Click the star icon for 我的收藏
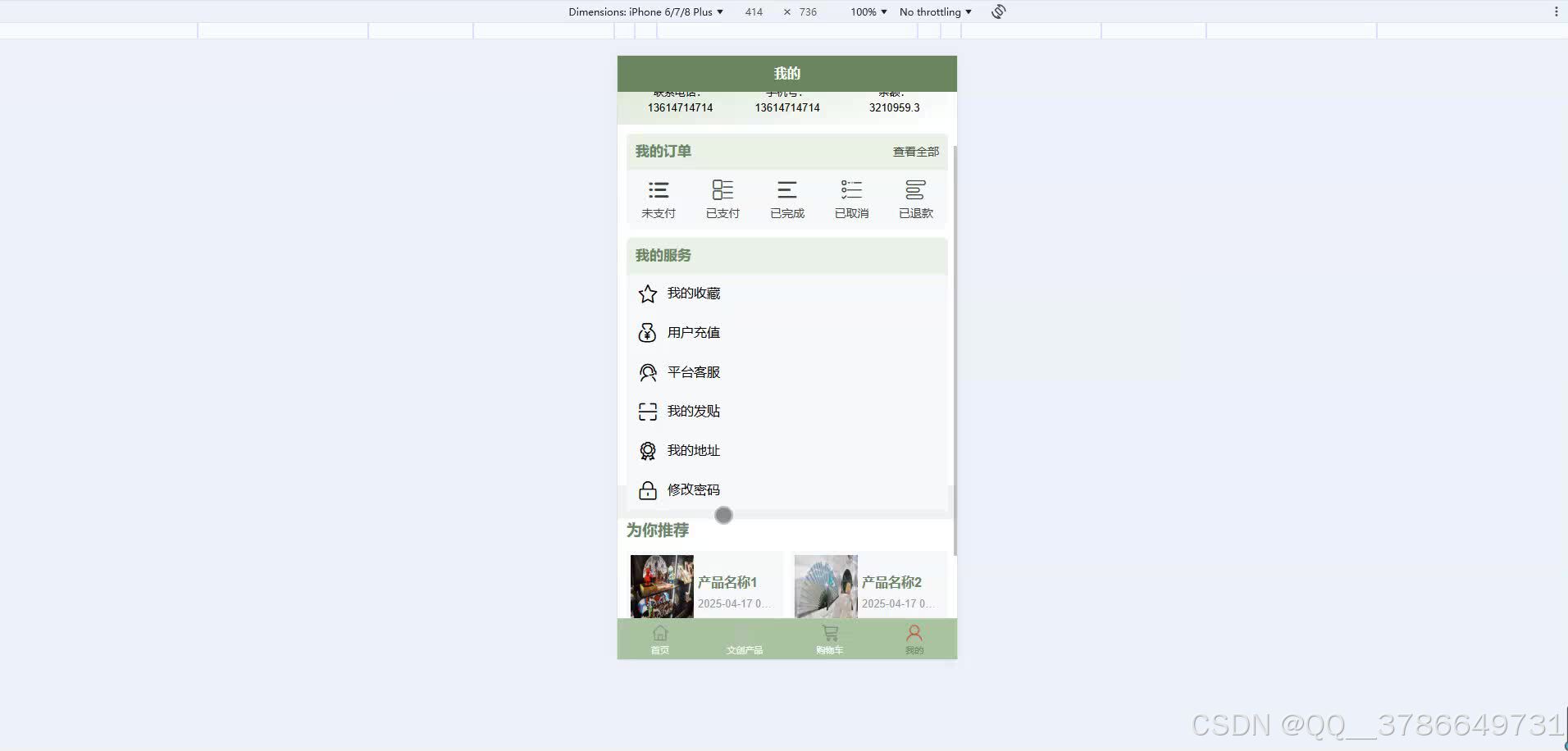 tap(648, 294)
